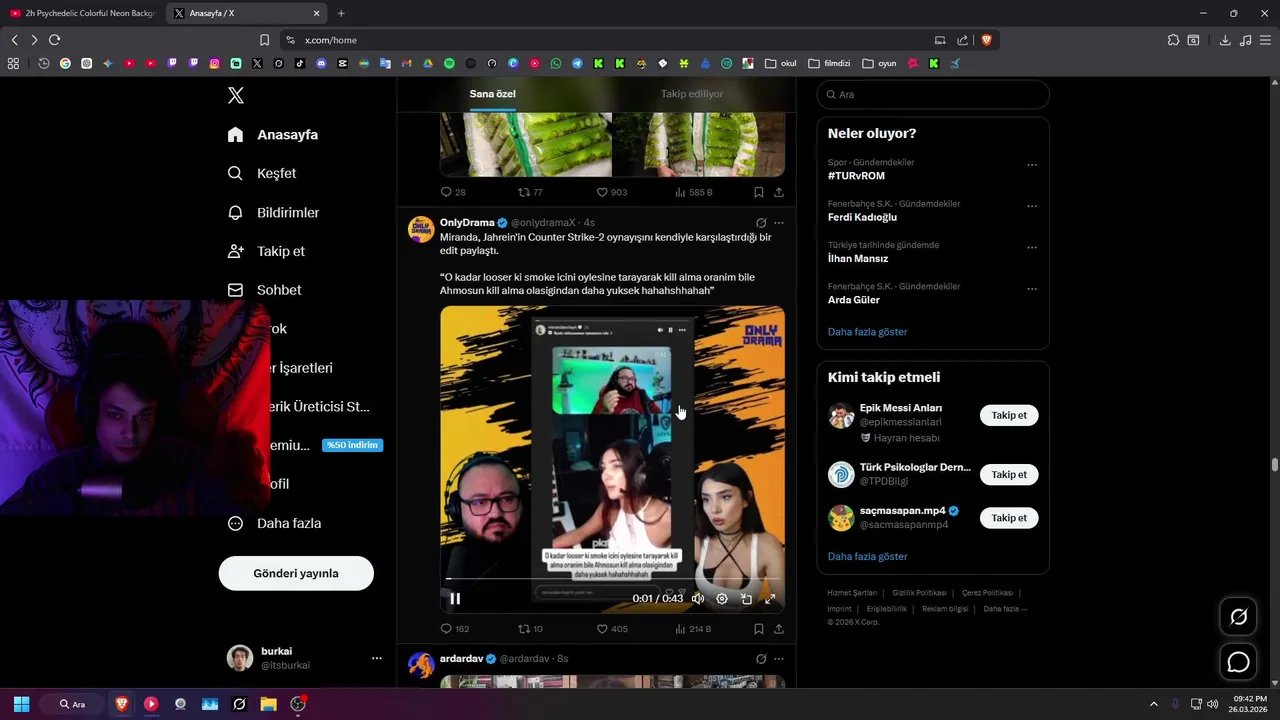1280x720 pixels.
Task: Click the X logo in the sidebar
Action: (x=235, y=95)
